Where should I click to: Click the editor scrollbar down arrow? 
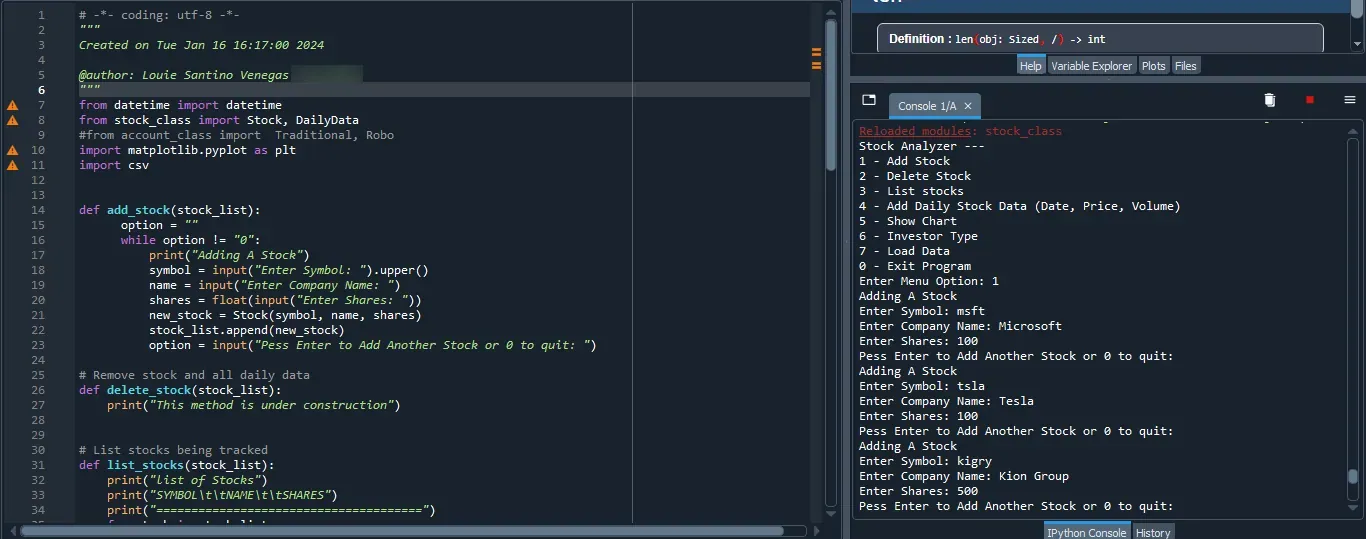830,514
